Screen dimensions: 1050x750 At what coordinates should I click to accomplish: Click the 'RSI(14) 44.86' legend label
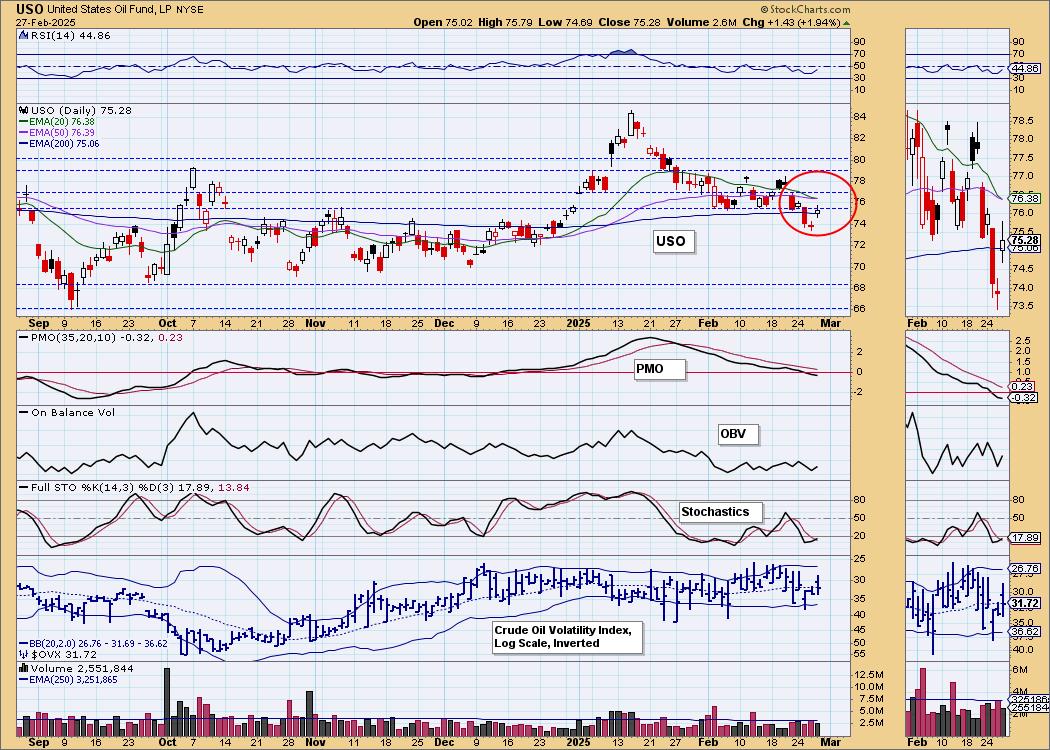pos(70,36)
